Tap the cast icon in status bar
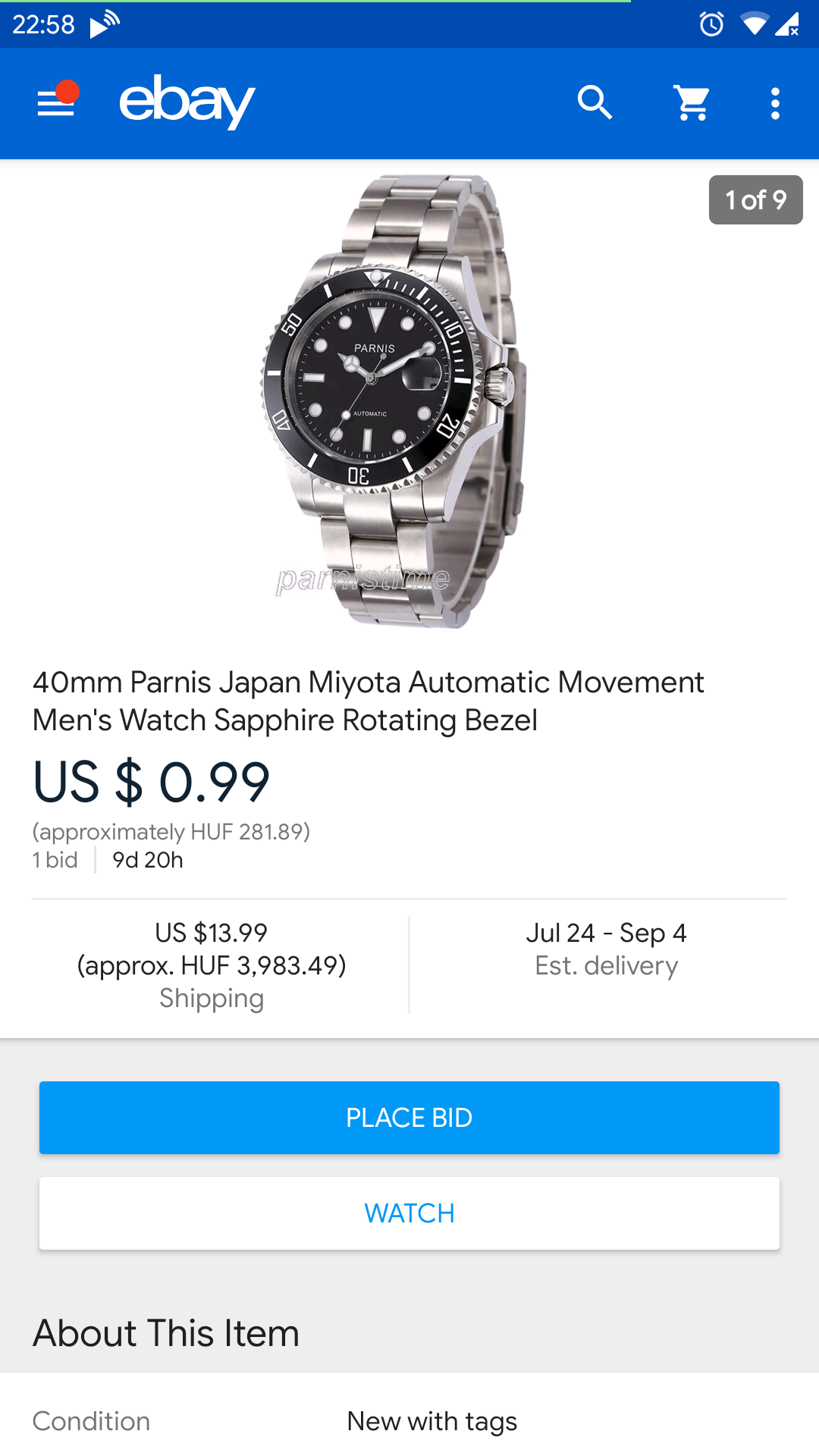 (105, 24)
